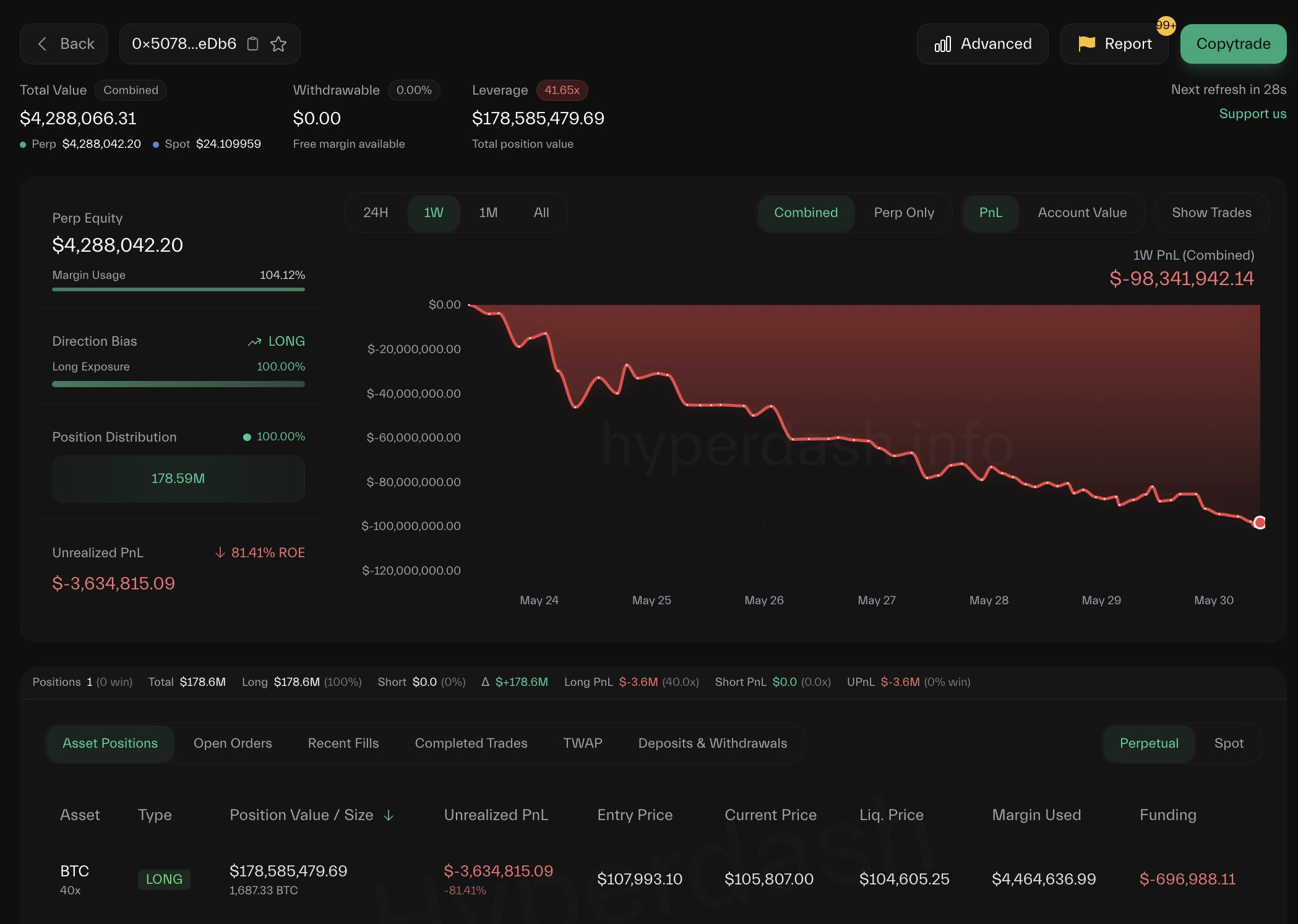Screen dimensions: 1298x924
Task: Click the 99+ notification badge
Action: click(1166, 25)
